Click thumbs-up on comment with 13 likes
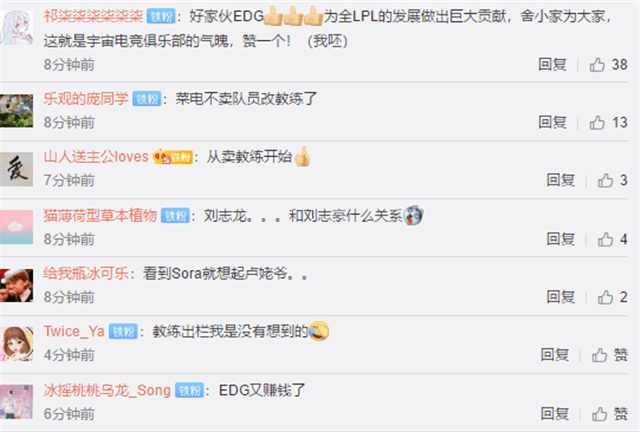The height and width of the screenshot is (432, 640). tap(597, 122)
